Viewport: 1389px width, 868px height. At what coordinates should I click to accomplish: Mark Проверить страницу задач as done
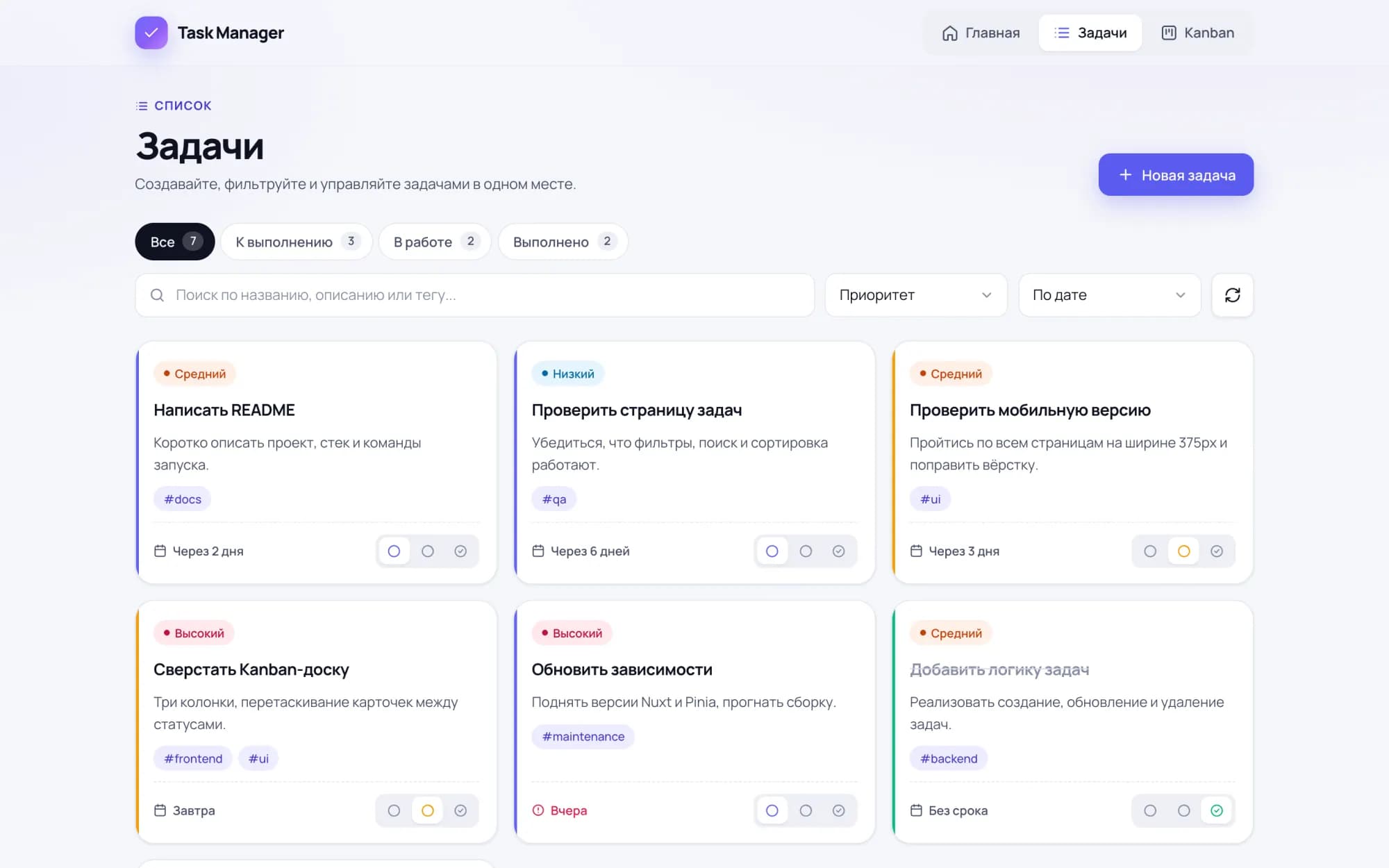click(839, 551)
